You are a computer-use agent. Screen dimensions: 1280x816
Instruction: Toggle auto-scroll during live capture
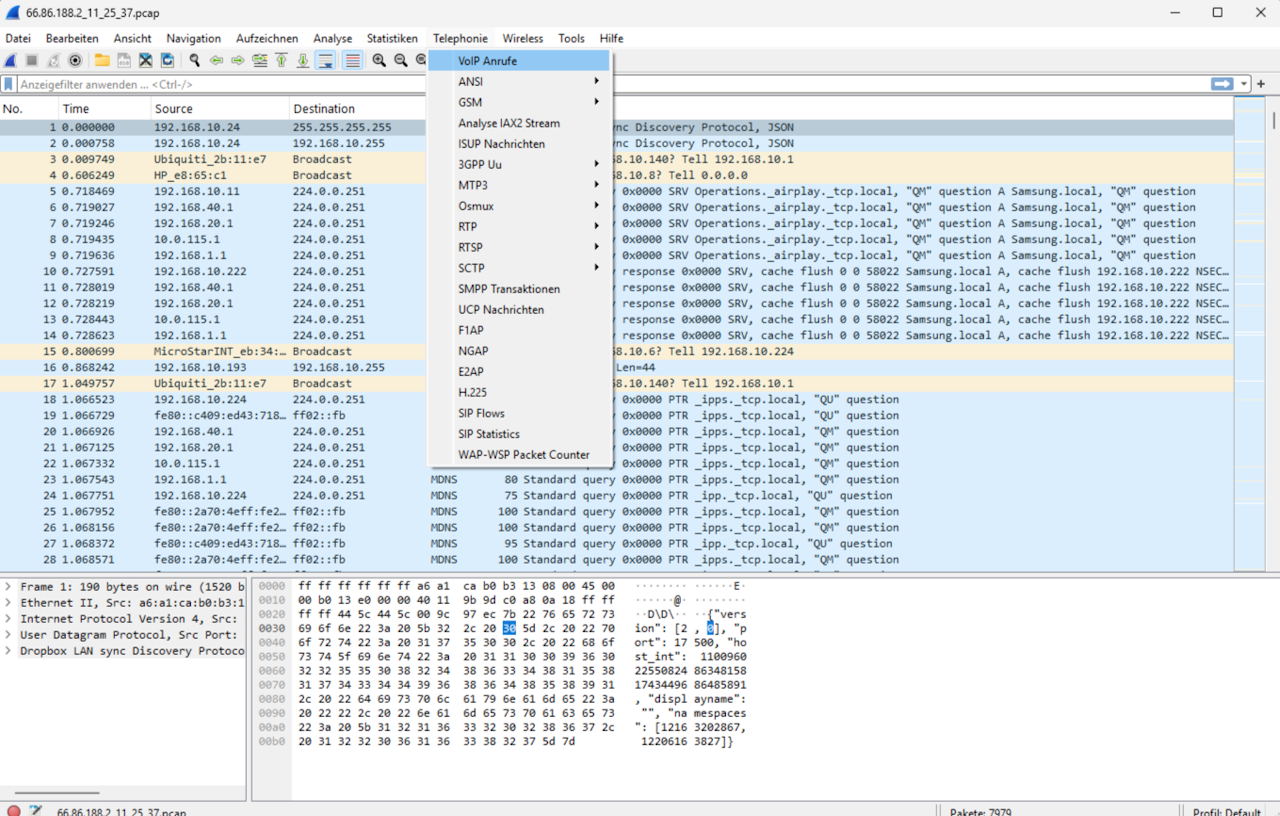[325, 60]
